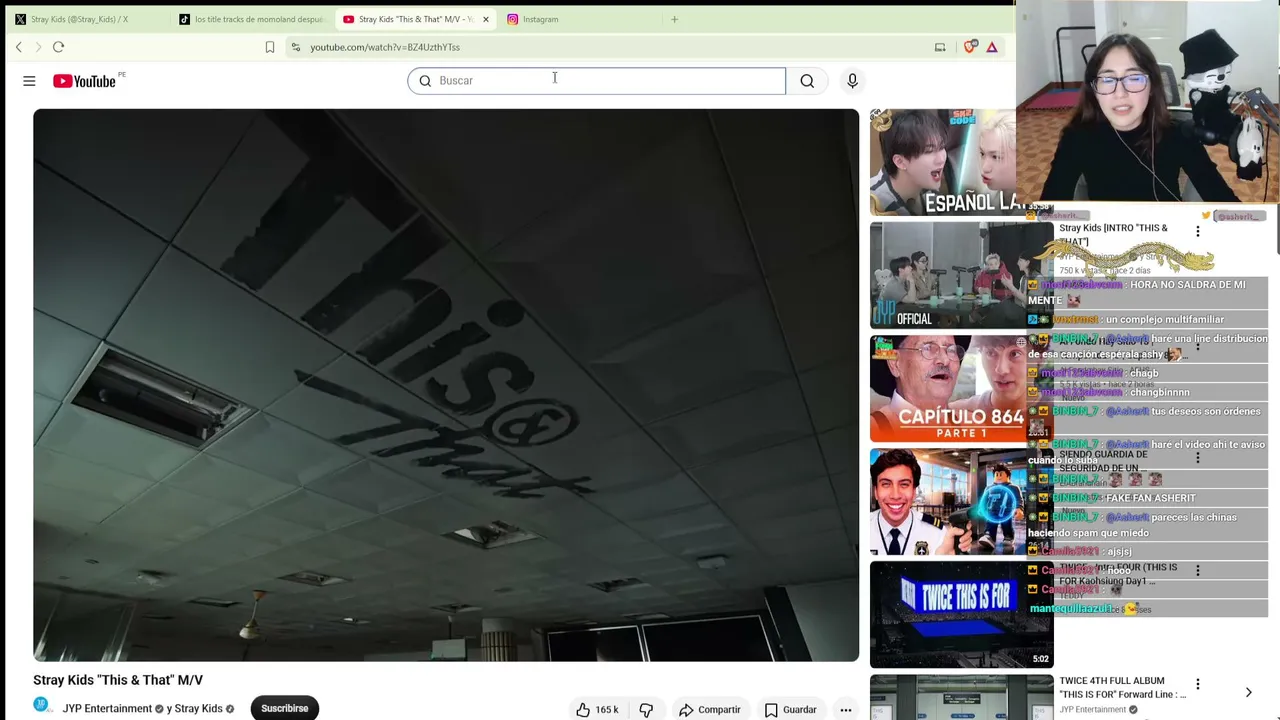This screenshot has width=1280, height=720.
Task: Open options menu for TWICE Kaohsiung Day1 video
Action: click(x=1198, y=571)
